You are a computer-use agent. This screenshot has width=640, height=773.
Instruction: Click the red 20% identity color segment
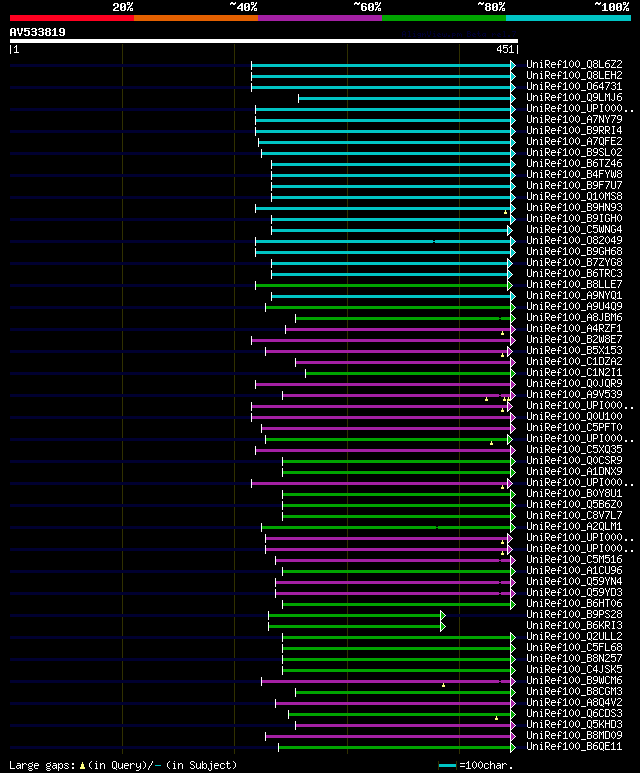(x=71, y=18)
